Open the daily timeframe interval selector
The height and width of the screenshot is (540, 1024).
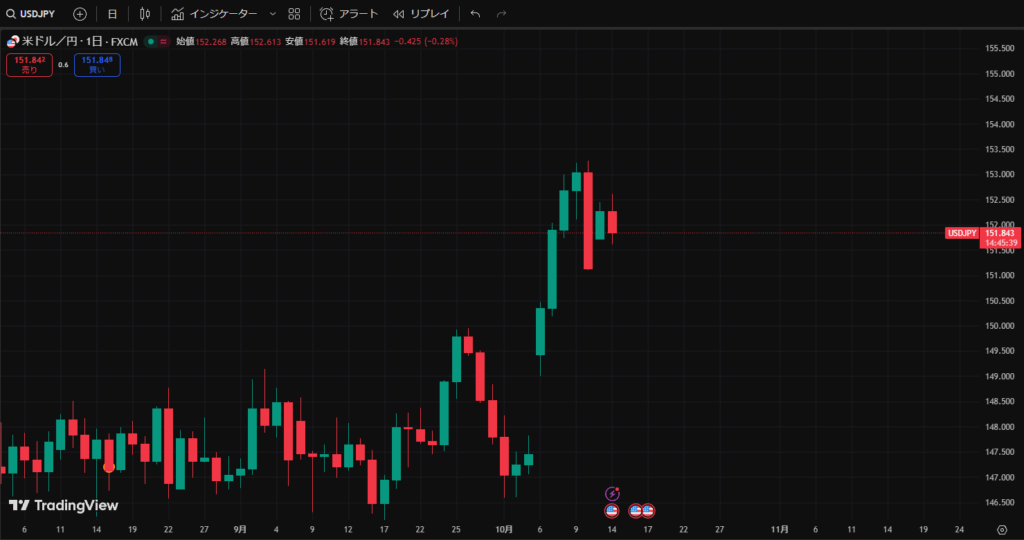pyautogui.click(x=112, y=14)
